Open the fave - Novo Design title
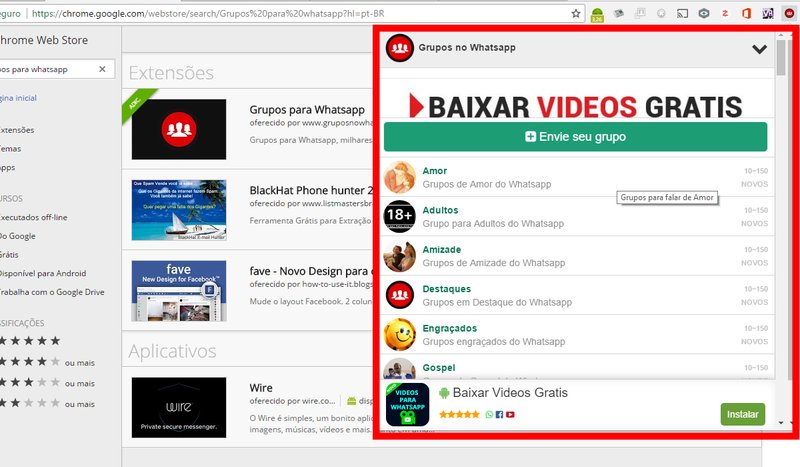Screen dimensions: 800x467 tap(311, 272)
